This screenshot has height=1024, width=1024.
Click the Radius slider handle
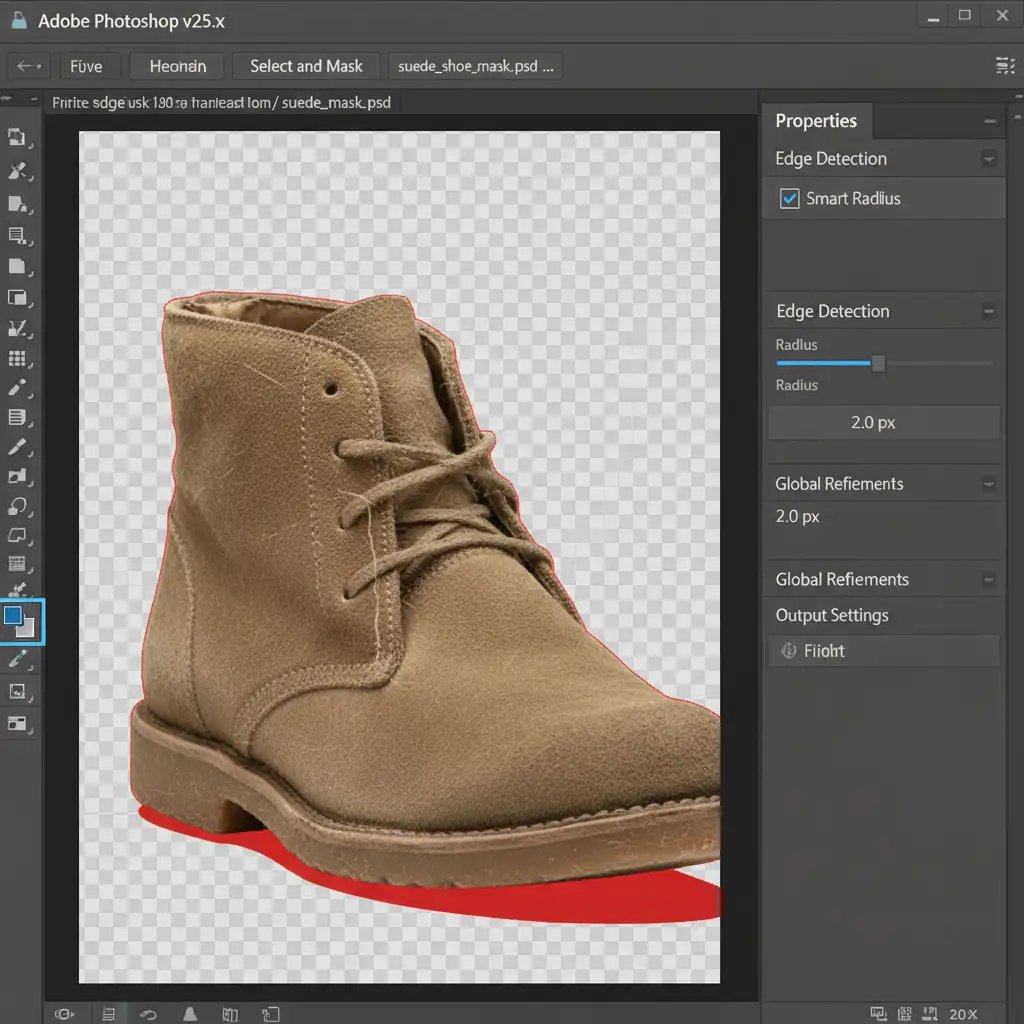(x=878, y=363)
